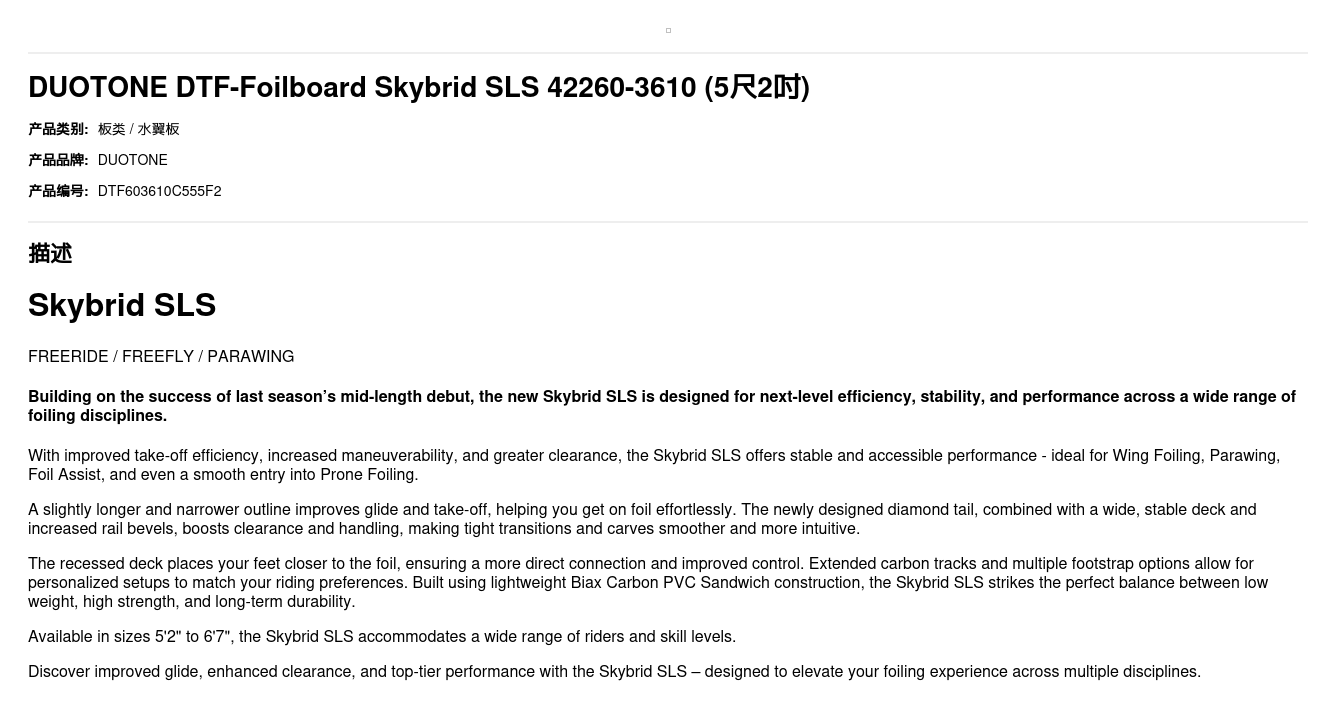The image size is (1328, 727).
Task: Click the paragraph starting 'The recessed deck'
Action: pos(647,582)
